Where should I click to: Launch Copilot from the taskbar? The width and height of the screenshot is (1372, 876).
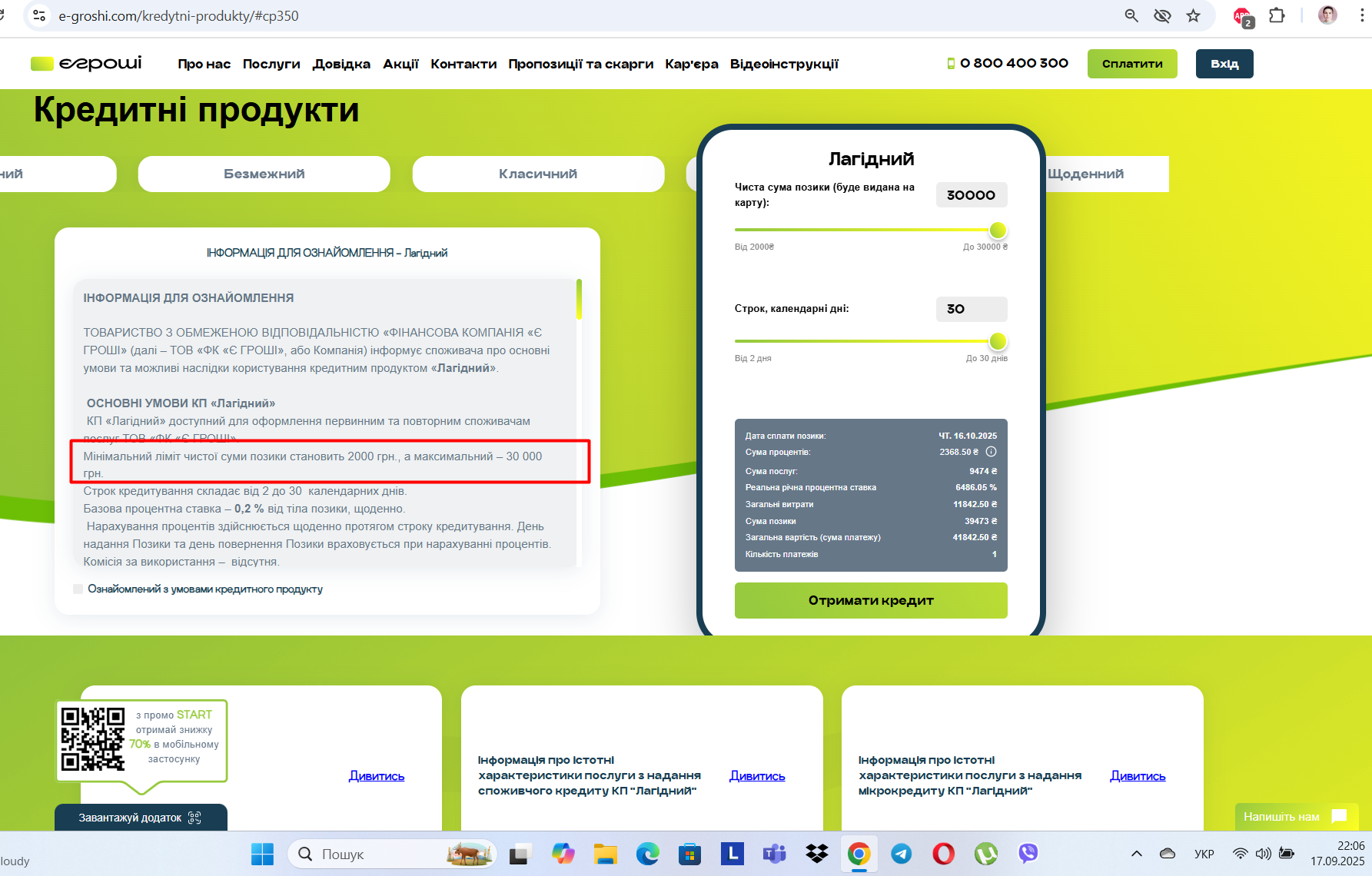563,854
